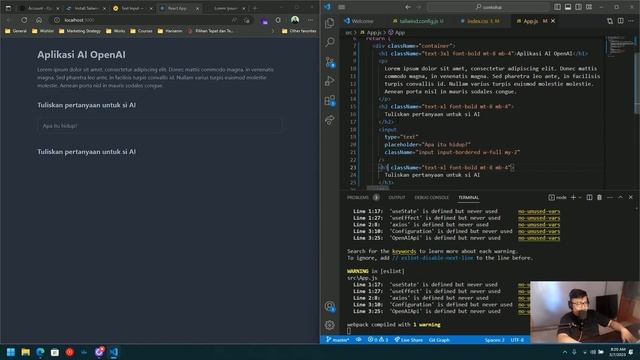Go to the Edge home page icon

[39, 20]
